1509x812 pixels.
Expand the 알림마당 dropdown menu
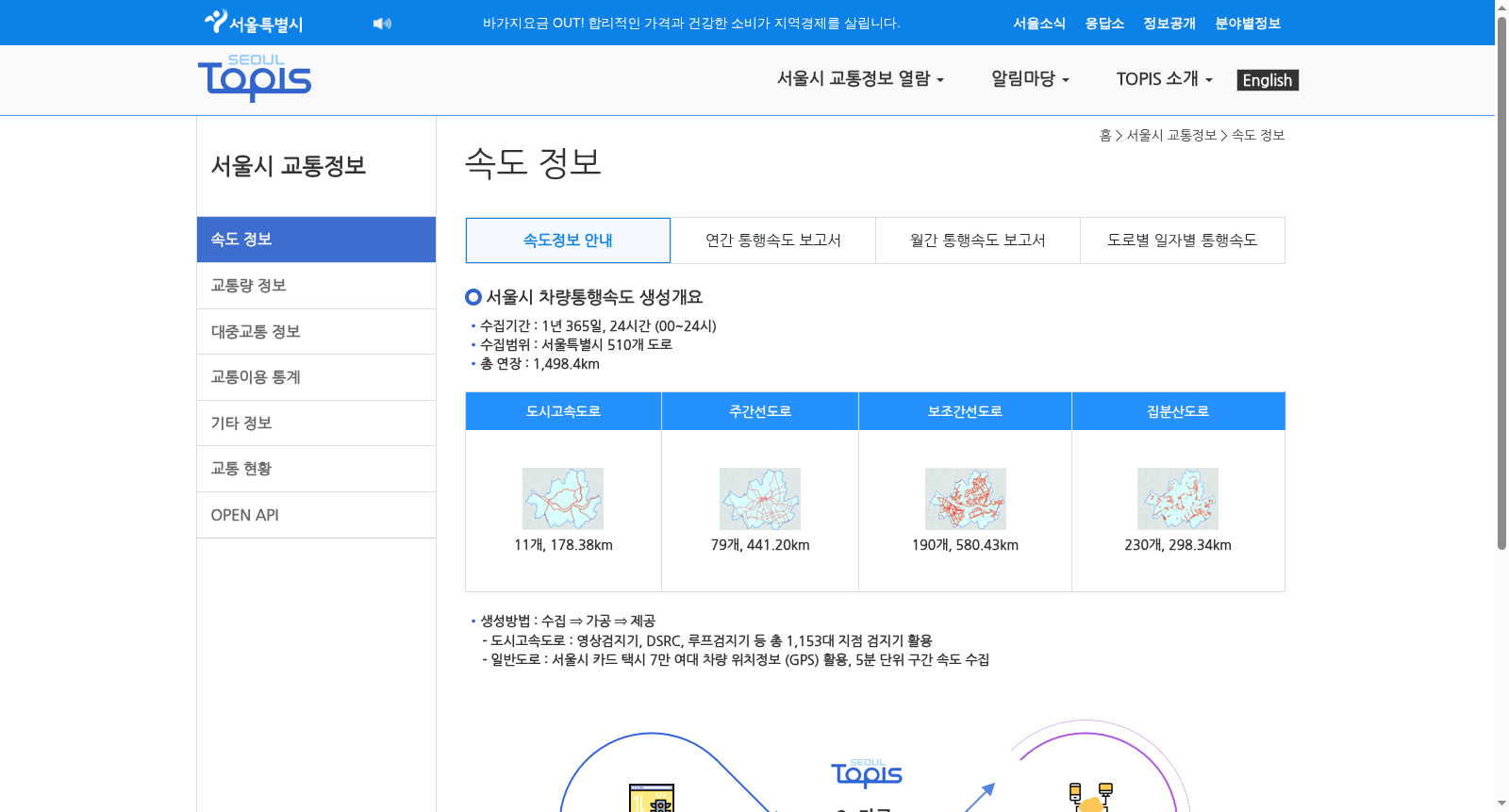pyautogui.click(x=1030, y=79)
